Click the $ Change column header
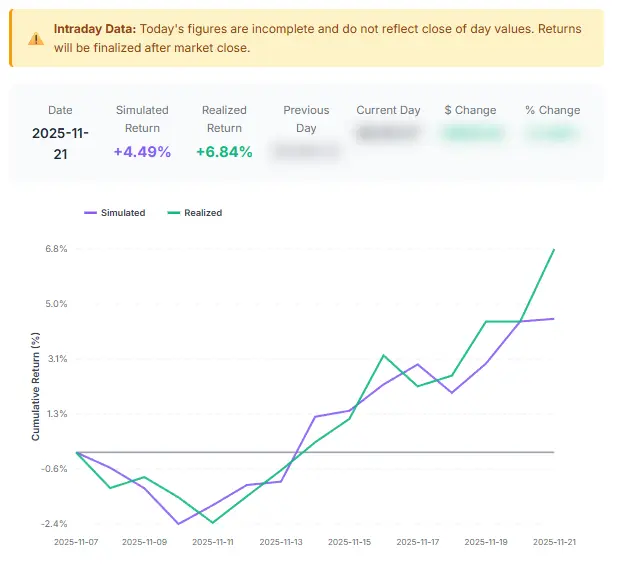The width and height of the screenshot is (619, 581). [x=471, y=110]
